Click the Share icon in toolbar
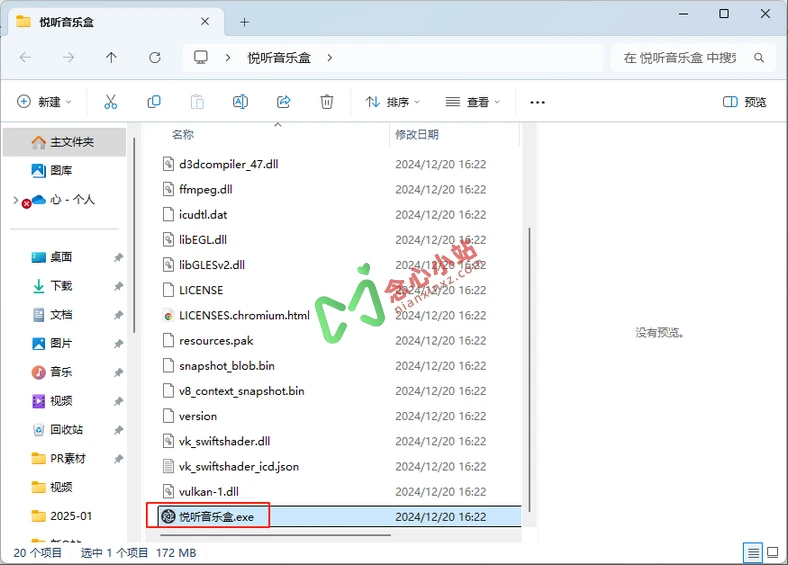Viewport: 788px width, 565px height. (x=283, y=102)
